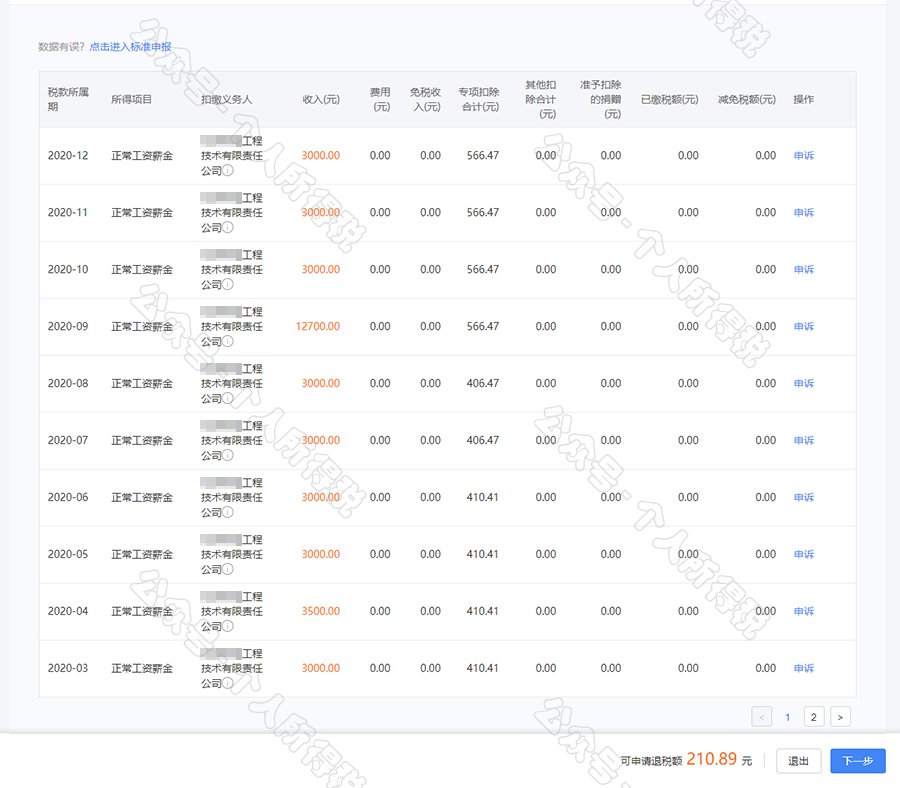Click 申诉 for the 2020-12 record
The image size is (900, 788).
click(803, 156)
